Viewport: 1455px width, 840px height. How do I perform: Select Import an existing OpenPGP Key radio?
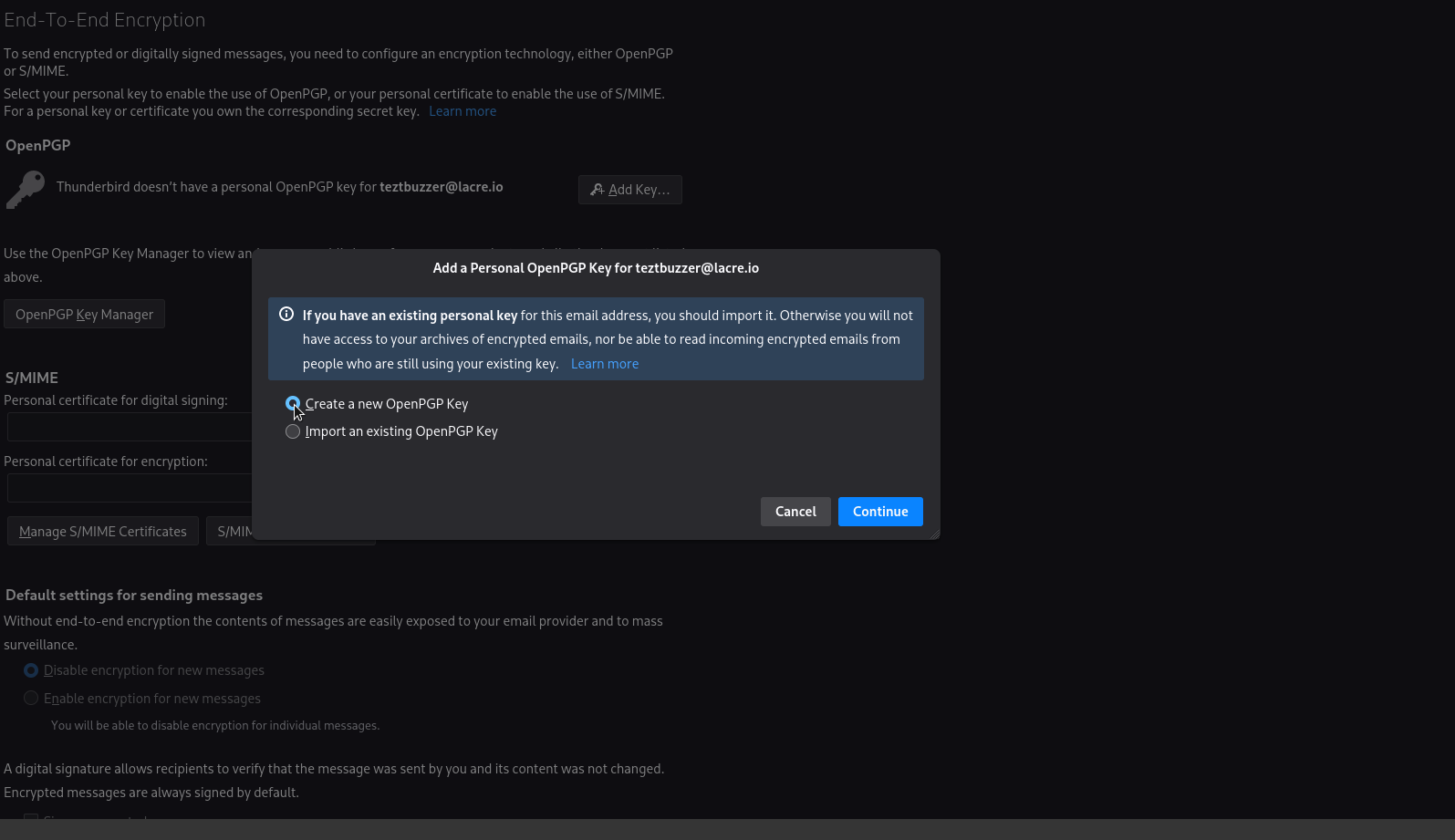pos(293,431)
